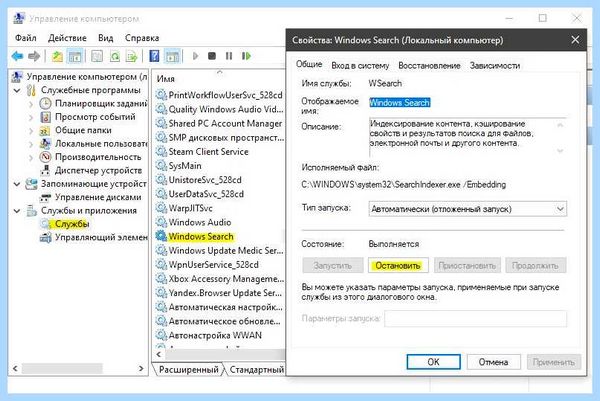Select Shared PC Account Manager row
This screenshot has width=600, height=401.
tap(220, 123)
